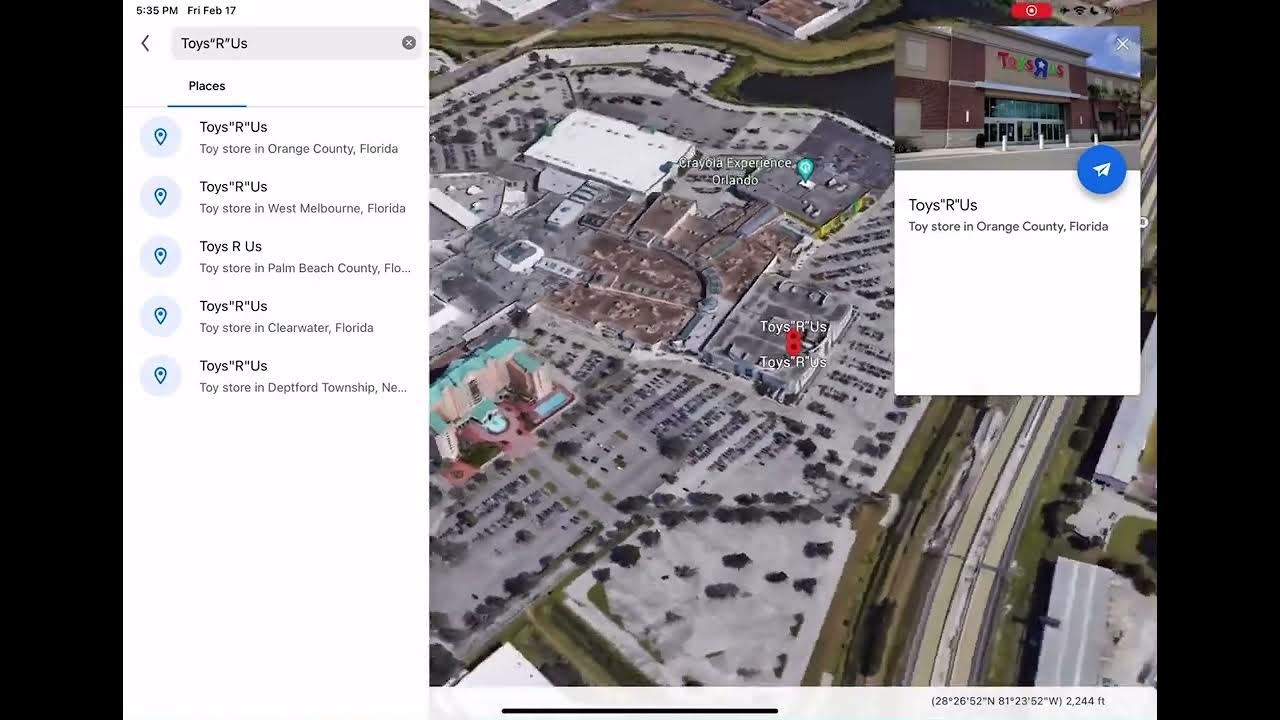
Task: Click the lower Toys"R"Us map label
Action: click(793, 362)
